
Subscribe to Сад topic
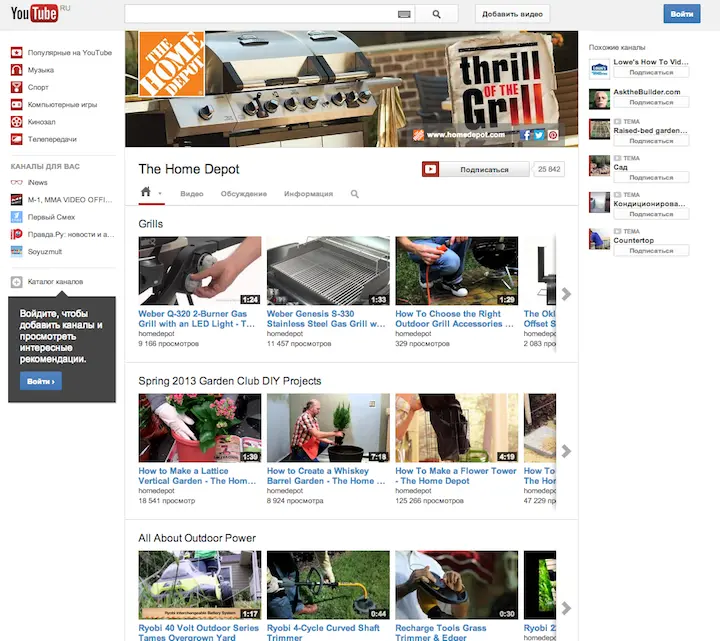[651, 177]
